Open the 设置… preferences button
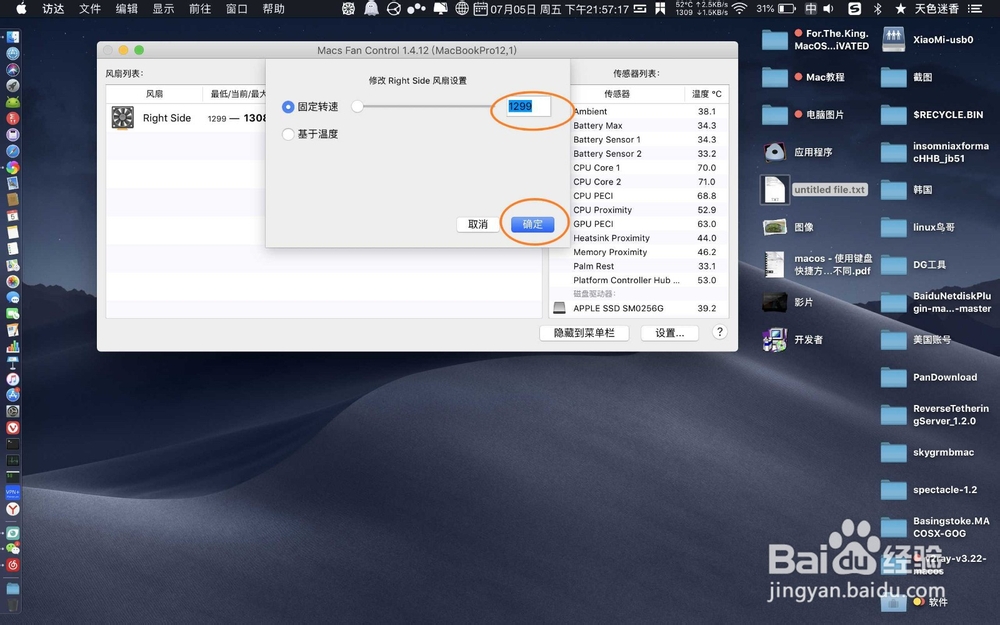The width and height of the screenshot is (1000, 625). click(669, 333)
